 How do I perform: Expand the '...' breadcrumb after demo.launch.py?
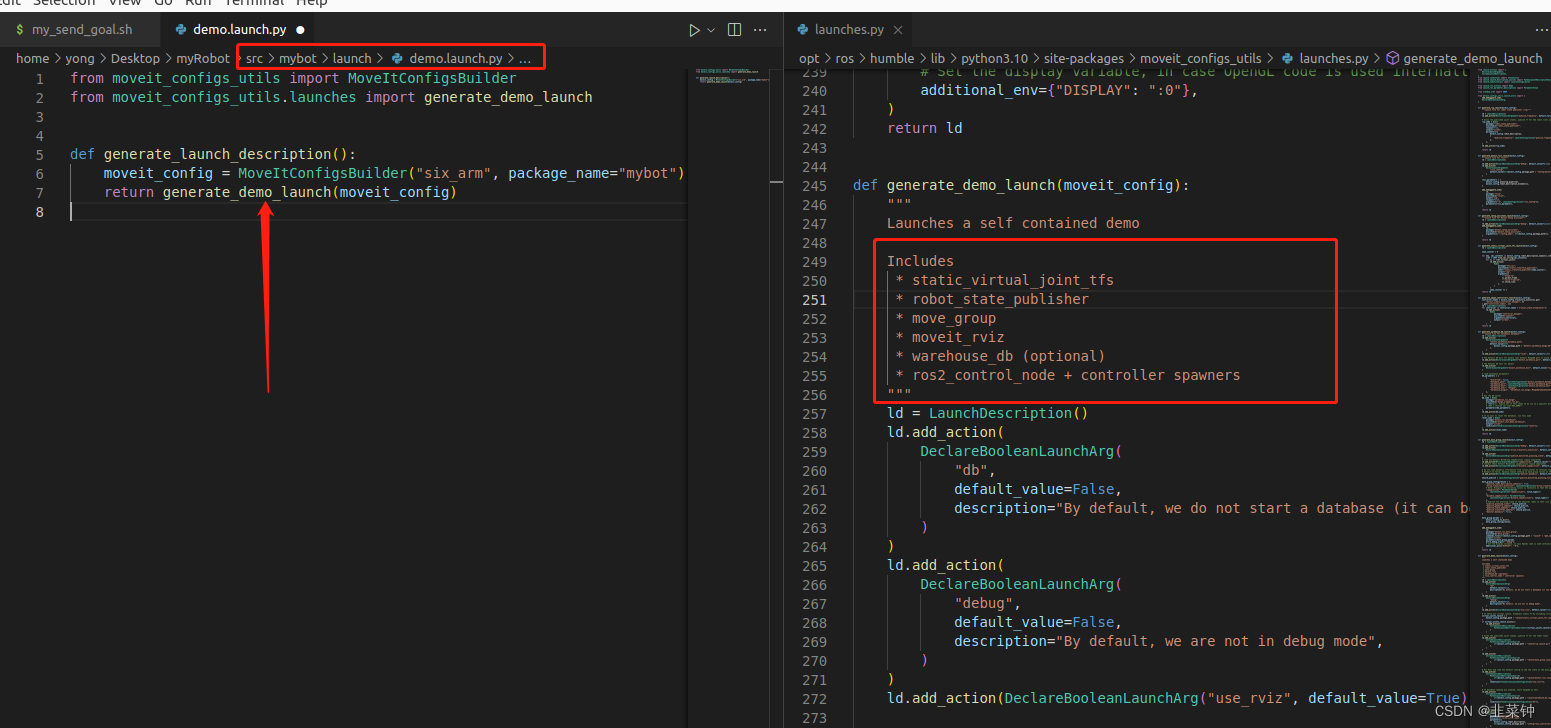[x=525, y=58]
